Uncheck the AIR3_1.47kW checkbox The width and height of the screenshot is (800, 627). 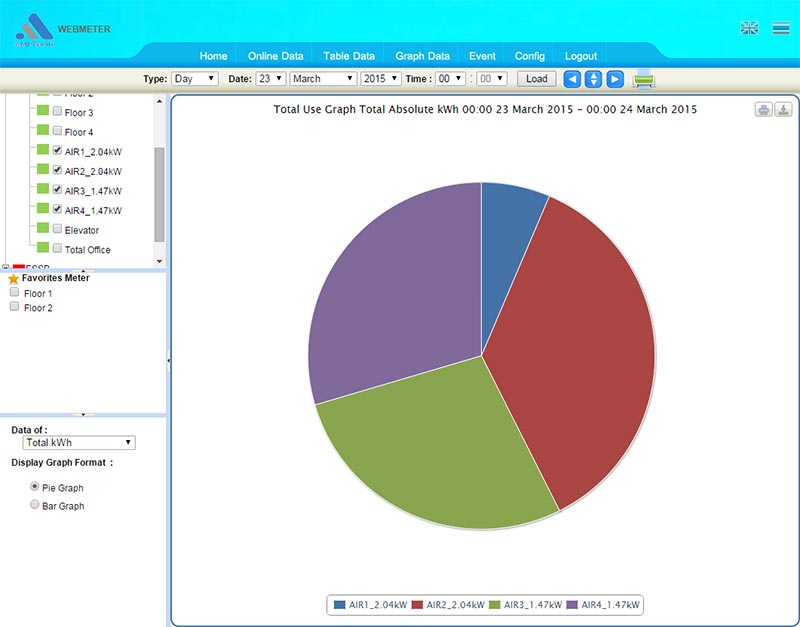pos(57,189)
